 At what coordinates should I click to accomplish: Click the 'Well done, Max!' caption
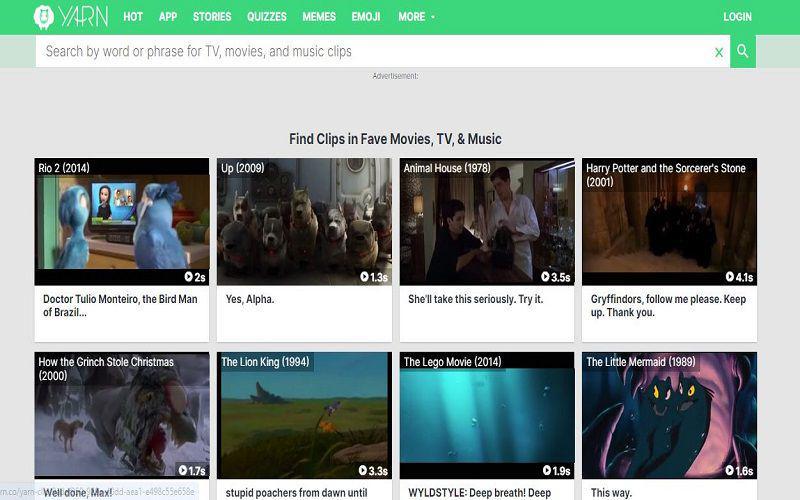(x=78, y=493)
